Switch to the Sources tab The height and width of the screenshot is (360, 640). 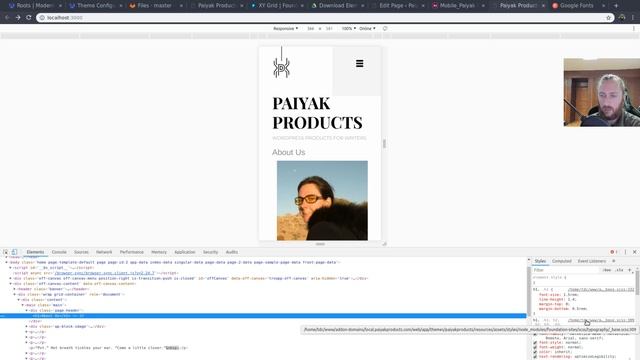[81, 252]
